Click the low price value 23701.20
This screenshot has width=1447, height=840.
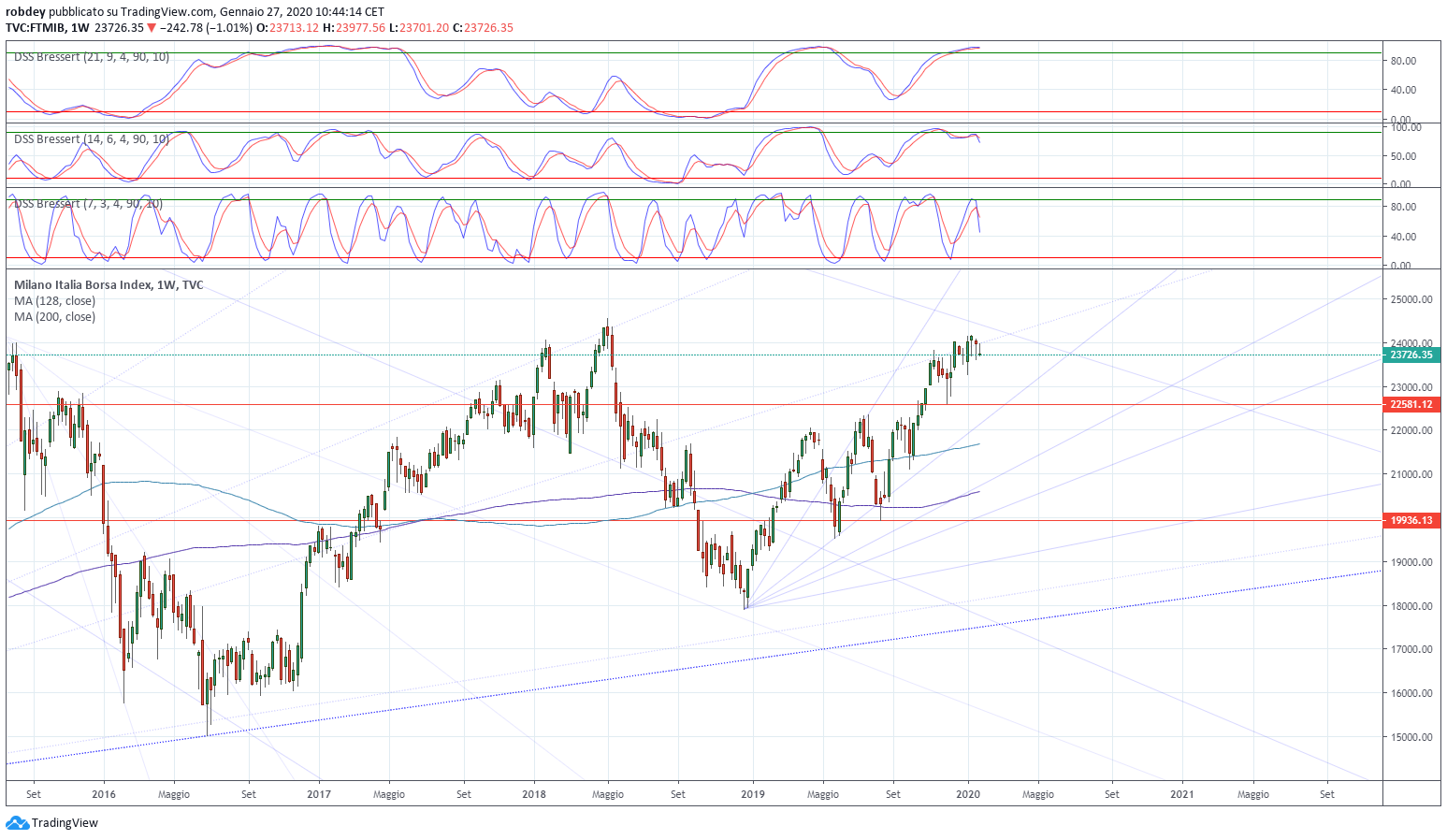(423, 28)
